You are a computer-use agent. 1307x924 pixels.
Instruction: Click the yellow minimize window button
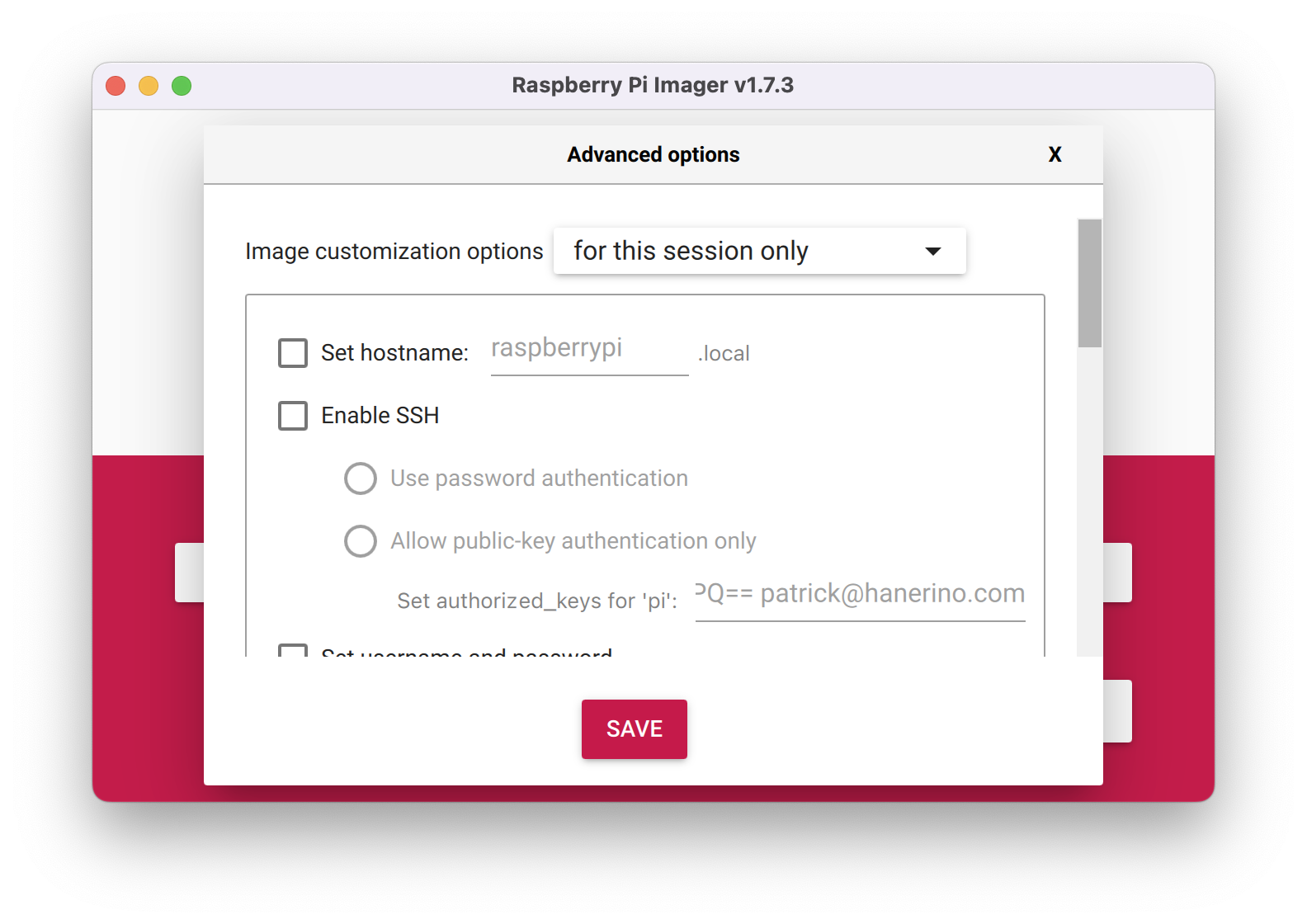[149, 86]
